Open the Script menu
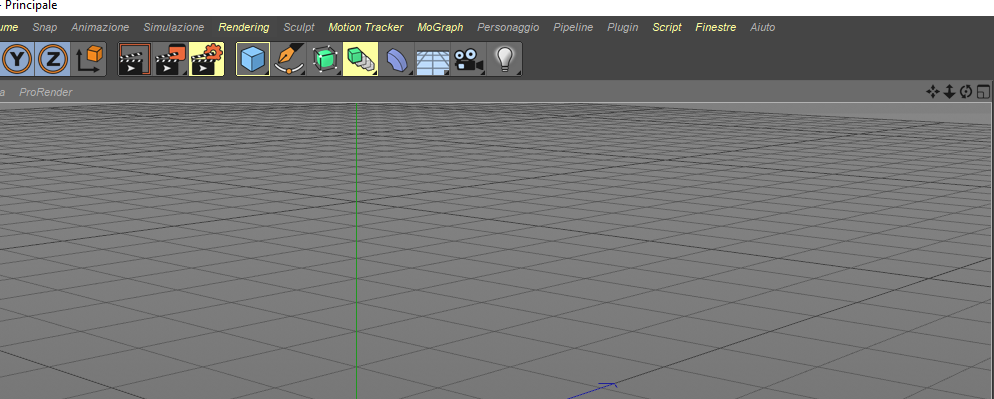994x399 pixels. coord(667,27)
